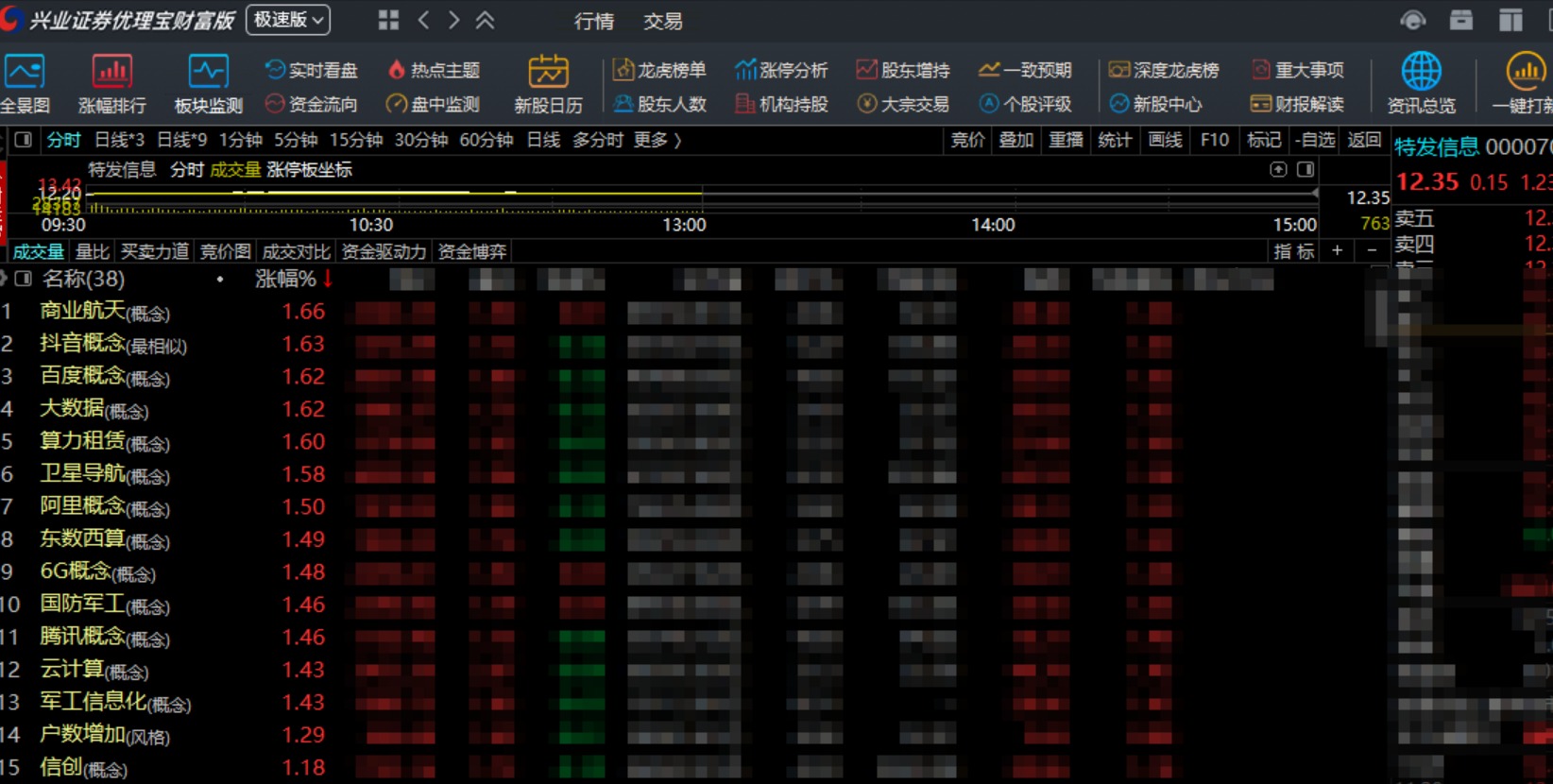Viewport: 1553px width, 784px height.
Task: Remove from watchlist with -自选
Action: tap(1314, 140)
